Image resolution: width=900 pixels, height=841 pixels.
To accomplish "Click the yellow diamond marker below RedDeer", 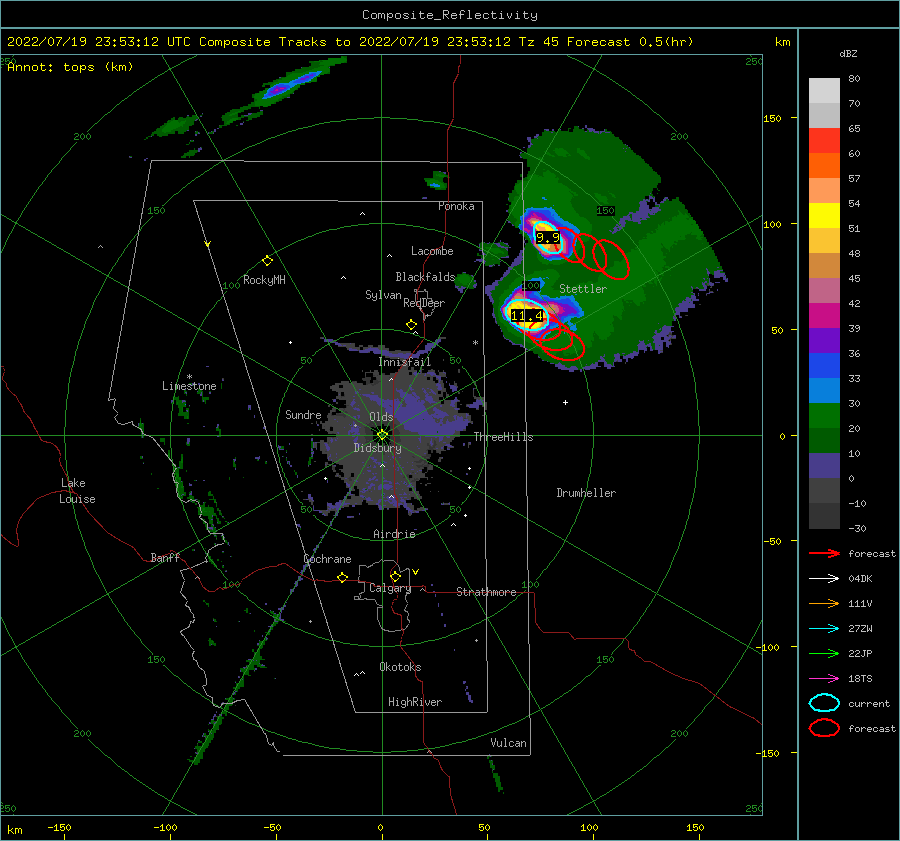I will (411, 325).
